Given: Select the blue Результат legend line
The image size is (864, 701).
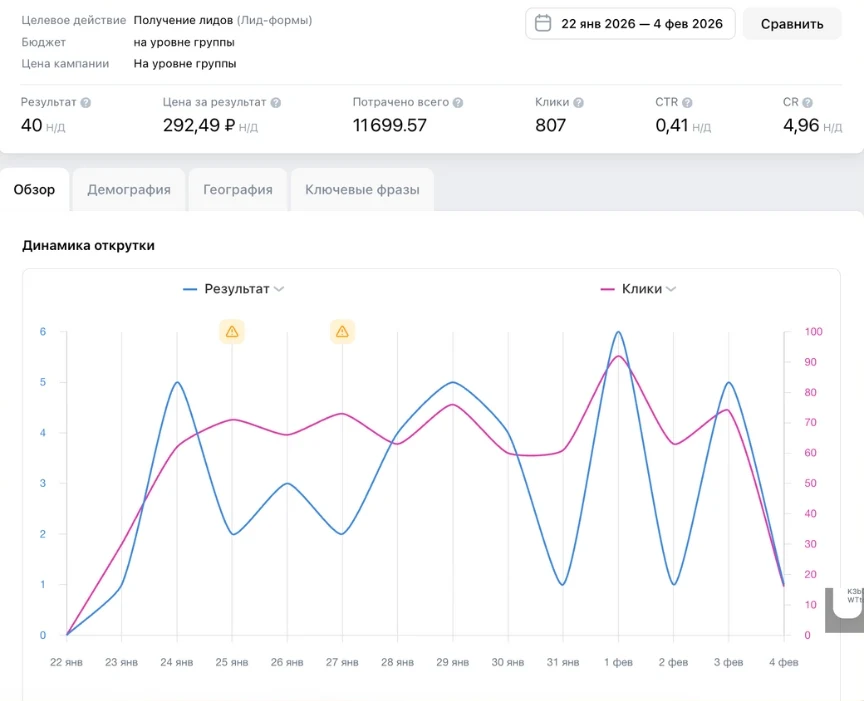Looking at the screenshot, I should tap(190, 289).
